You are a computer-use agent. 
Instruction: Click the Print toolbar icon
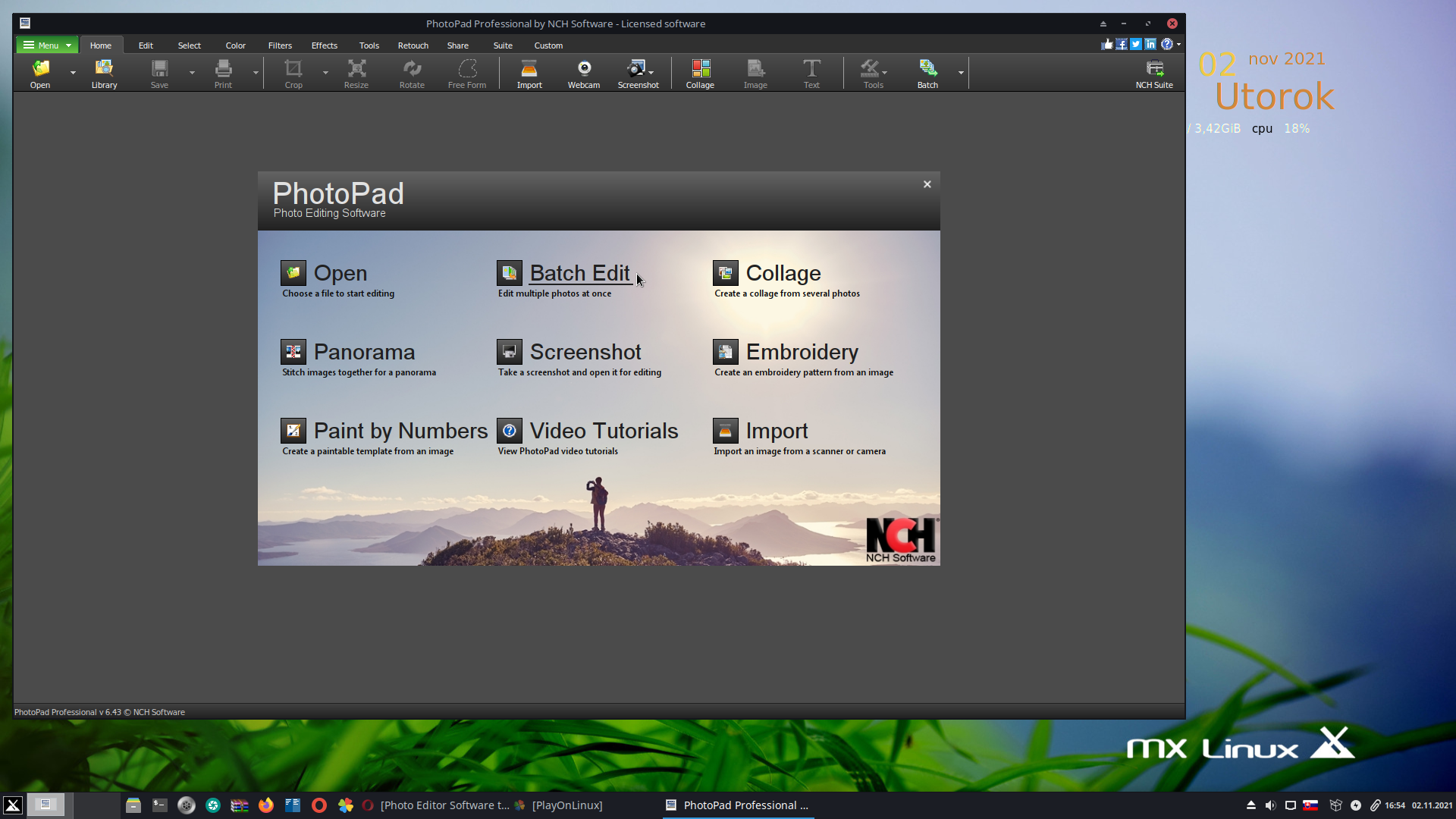tap(223, 74)
